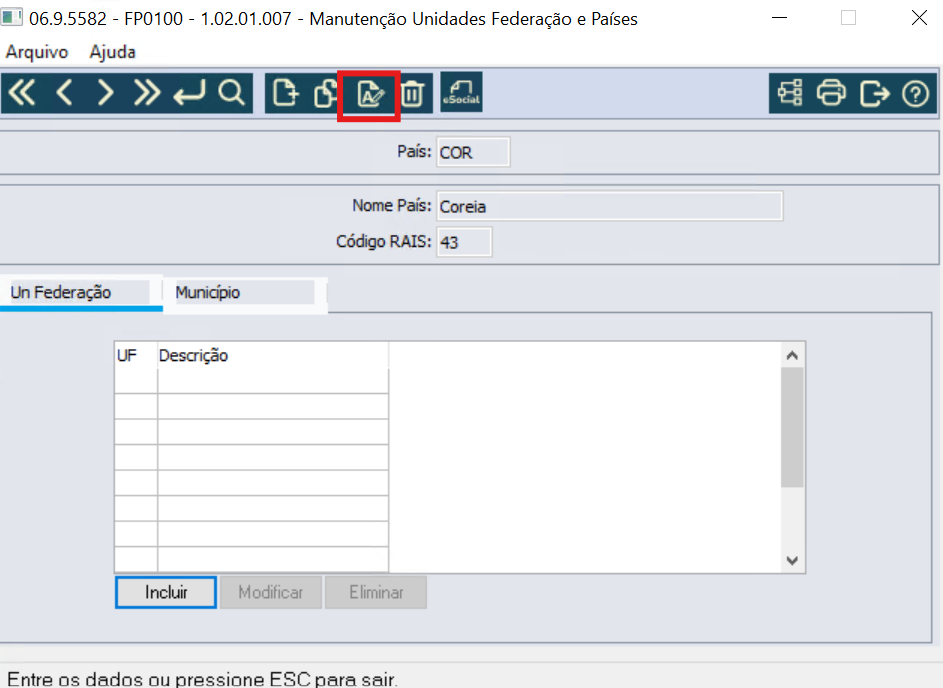Open the search magnifier icon
Screen dimensions: 943x688
coord(232,93)
